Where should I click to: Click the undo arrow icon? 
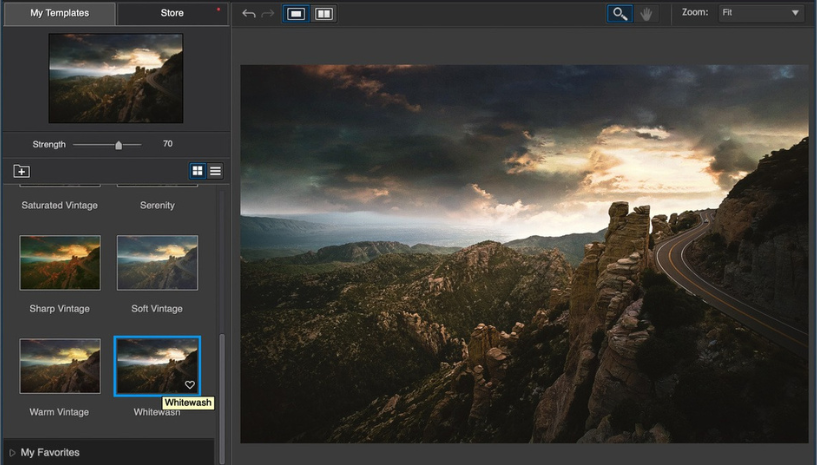pyautogui.click(x=248, y=14)
